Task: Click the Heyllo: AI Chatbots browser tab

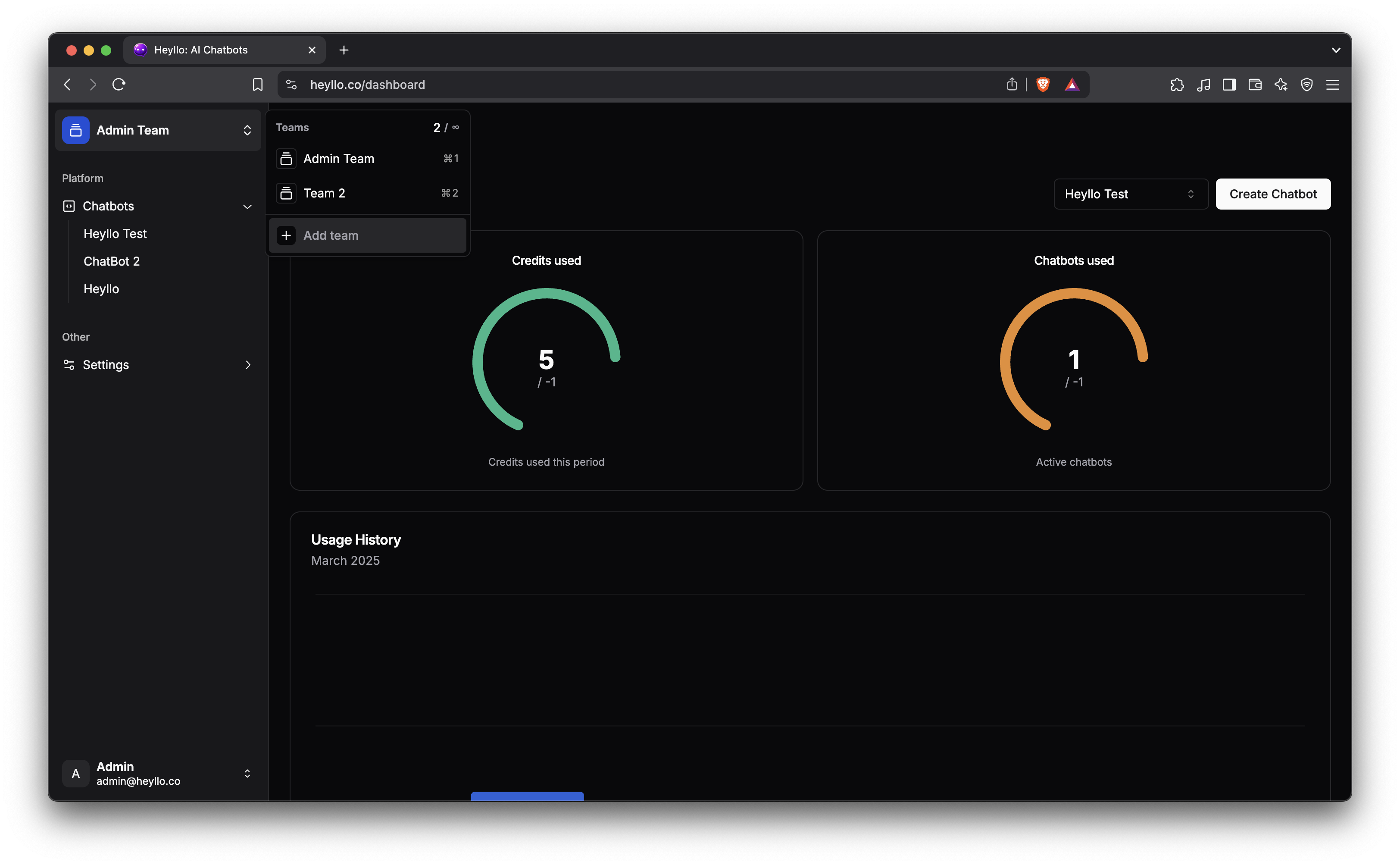Action: click(224, 50)
